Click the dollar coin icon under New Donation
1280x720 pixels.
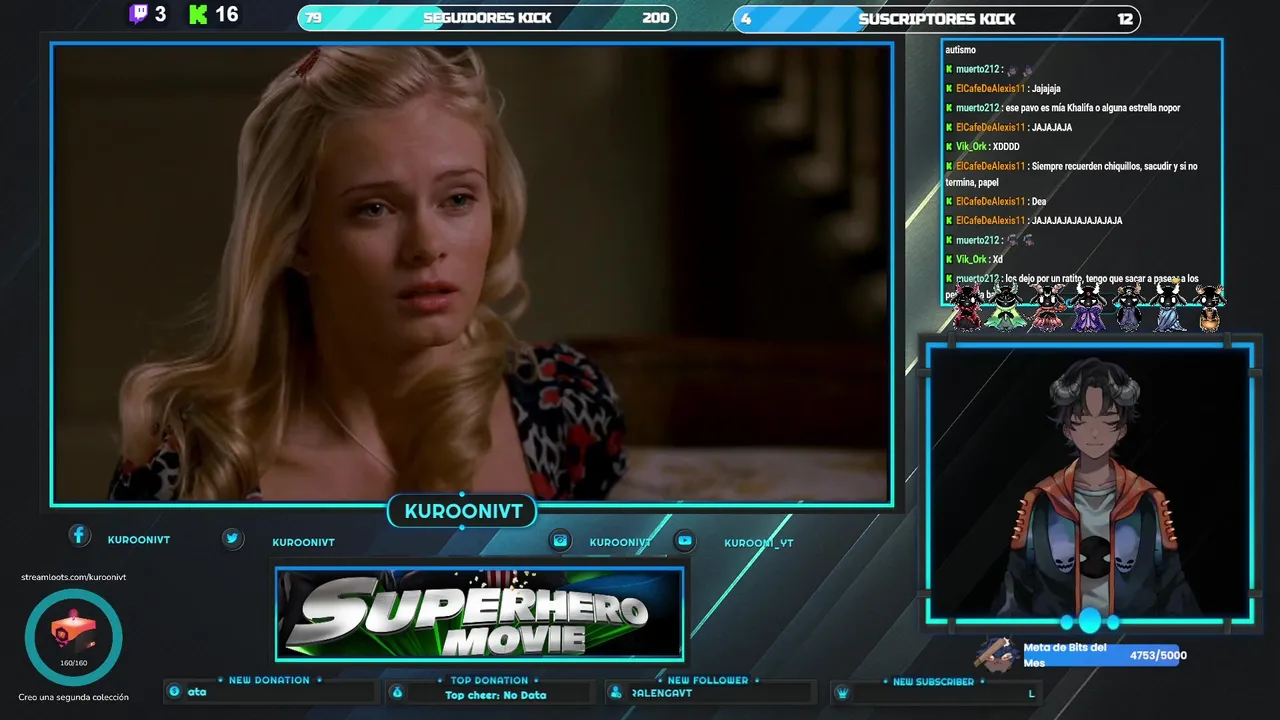click(175, 691)
